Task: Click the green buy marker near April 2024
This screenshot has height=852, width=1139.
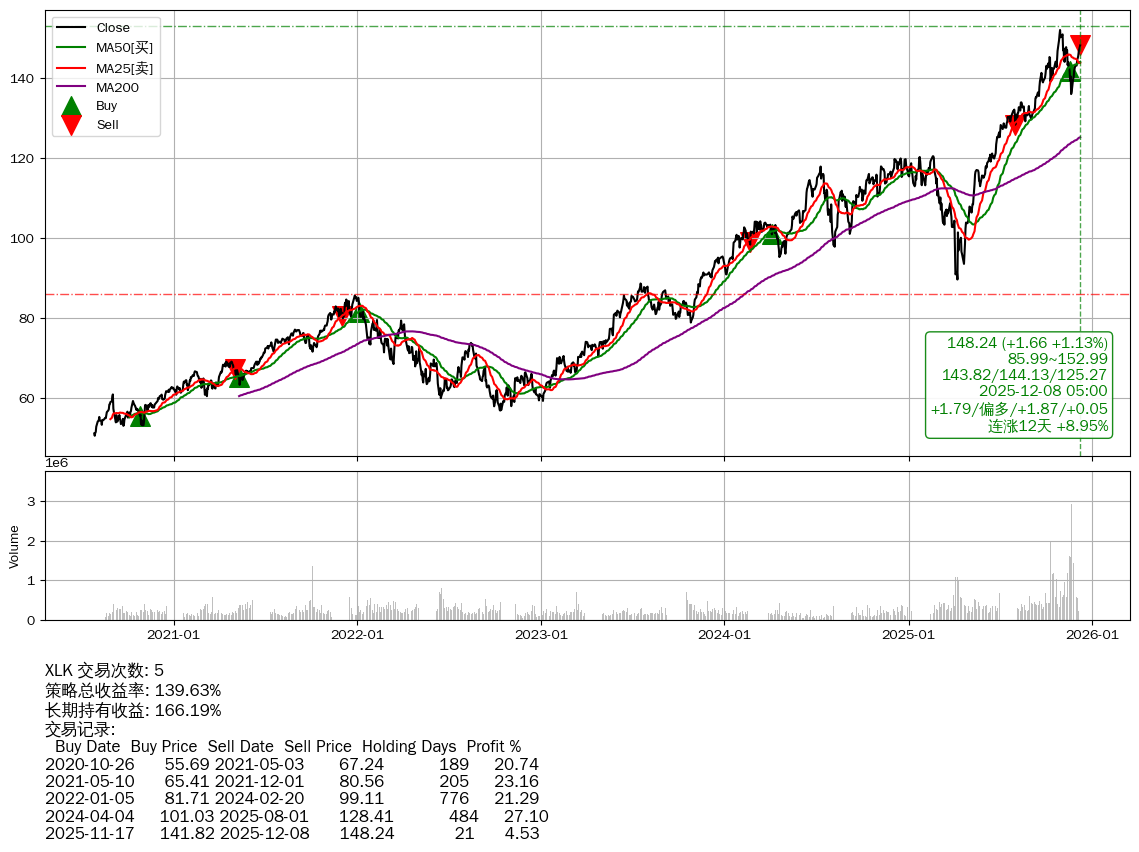Action: 771,235
